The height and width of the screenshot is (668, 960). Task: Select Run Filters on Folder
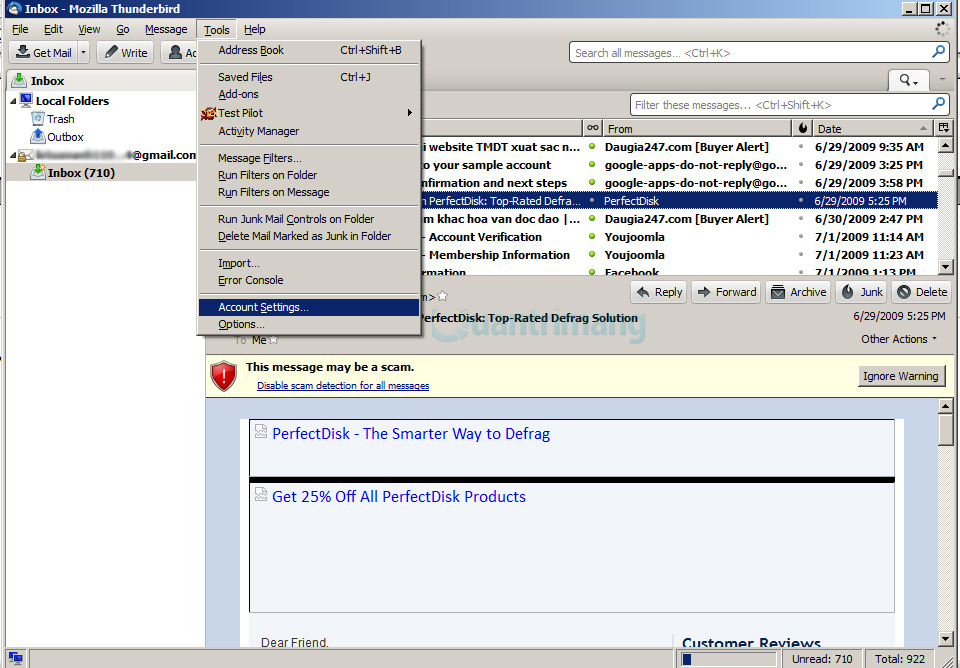coord(309,175)
